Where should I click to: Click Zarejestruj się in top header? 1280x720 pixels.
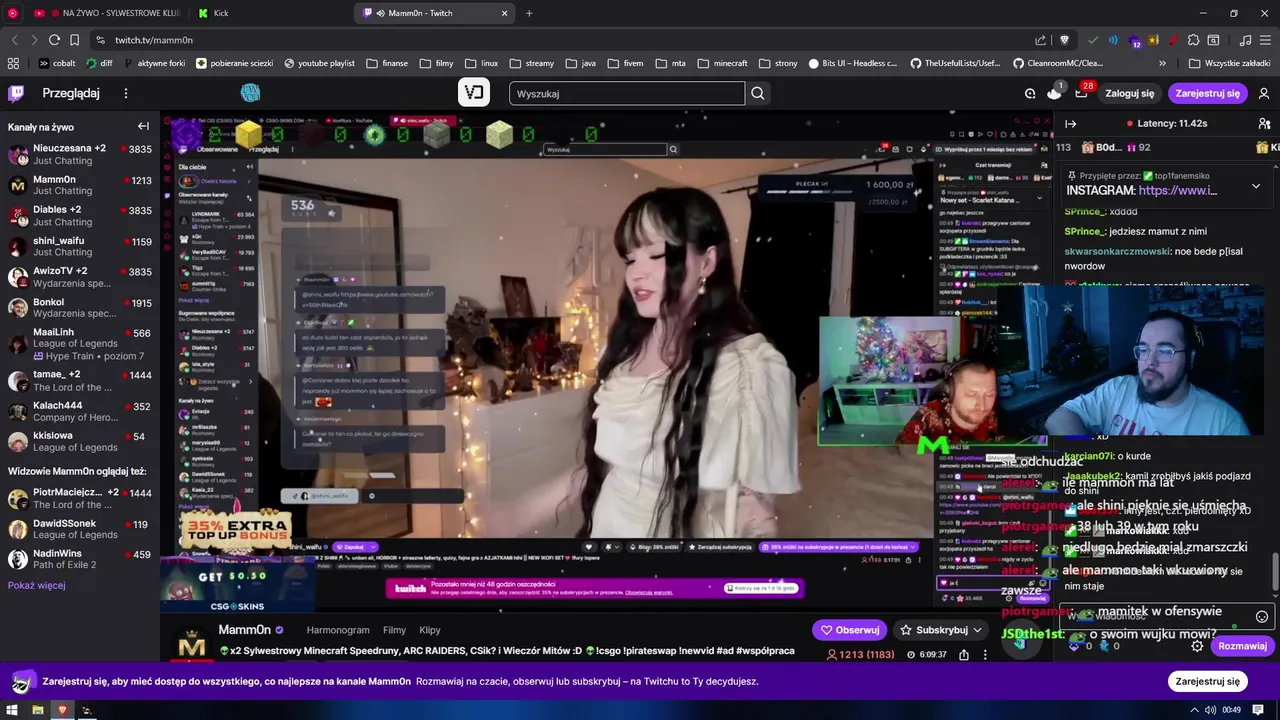[1207, 93]
